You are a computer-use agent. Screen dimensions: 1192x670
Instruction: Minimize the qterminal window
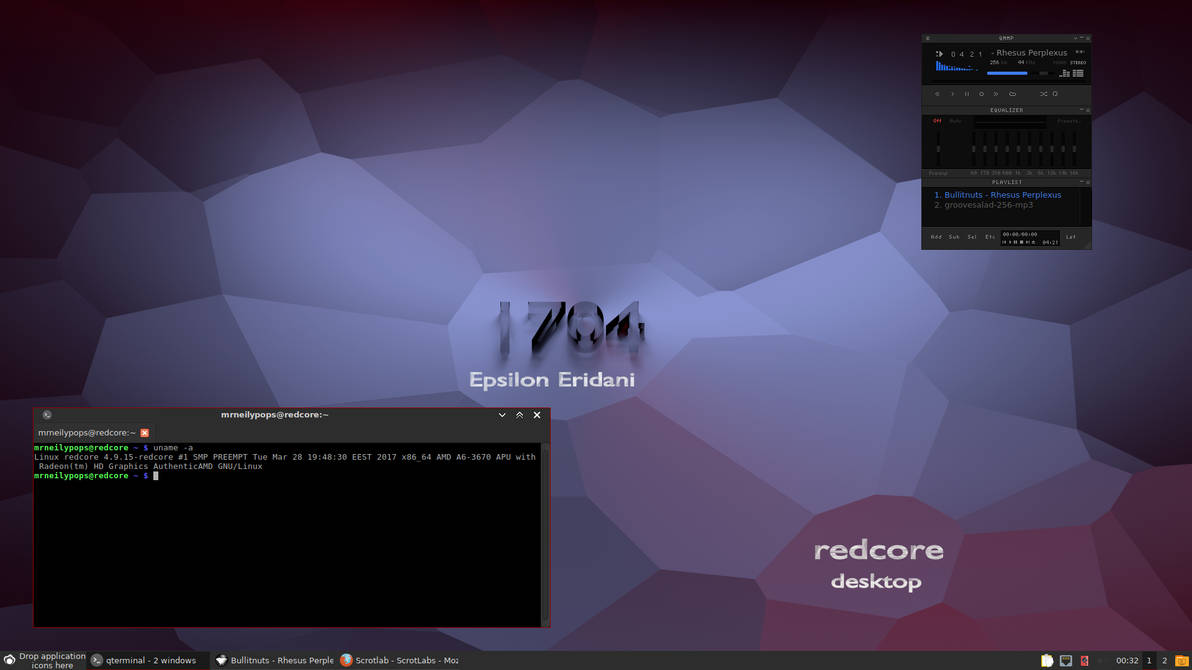tap(502, 415)
